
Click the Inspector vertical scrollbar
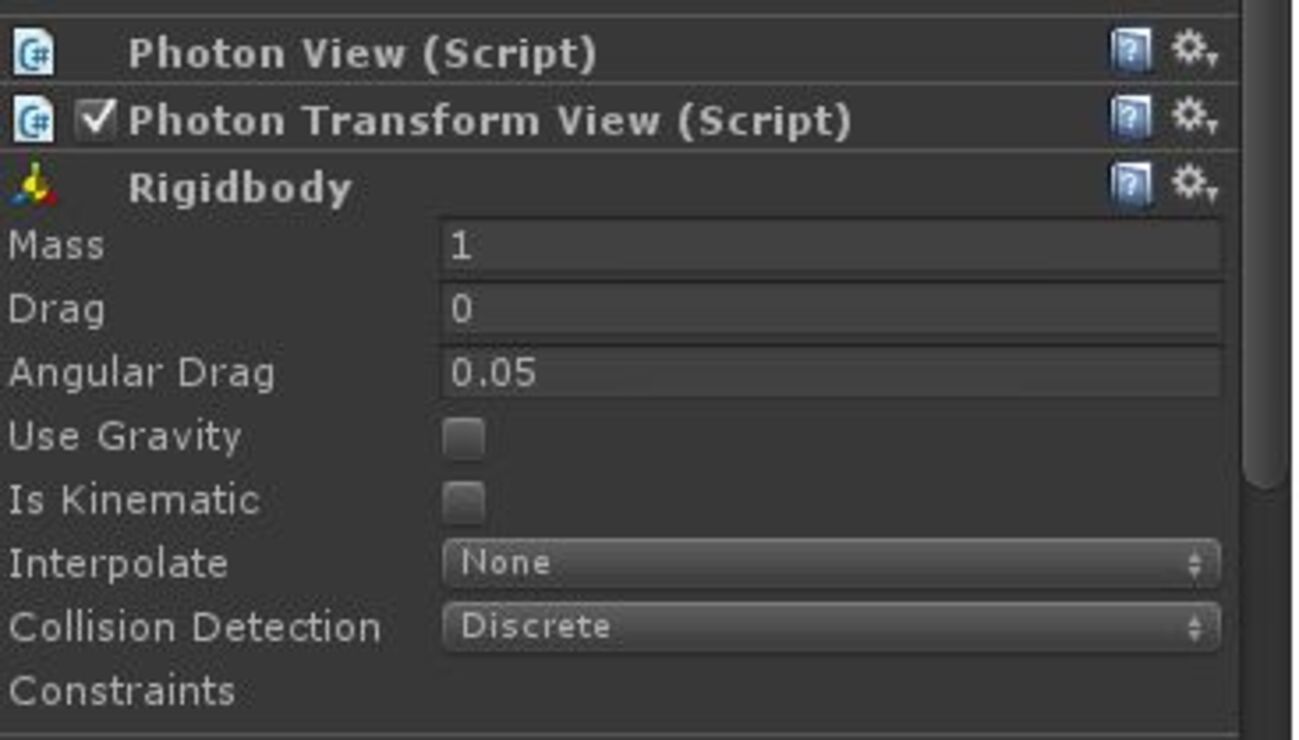click(x=1265, y=300)
